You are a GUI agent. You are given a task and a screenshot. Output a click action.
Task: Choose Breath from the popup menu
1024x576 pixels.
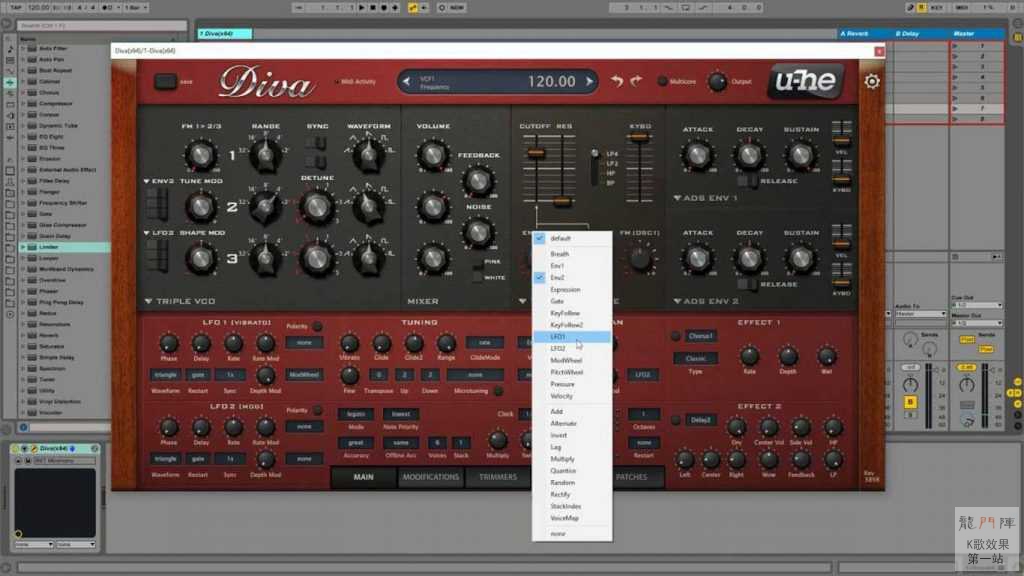tap(572, 254)
